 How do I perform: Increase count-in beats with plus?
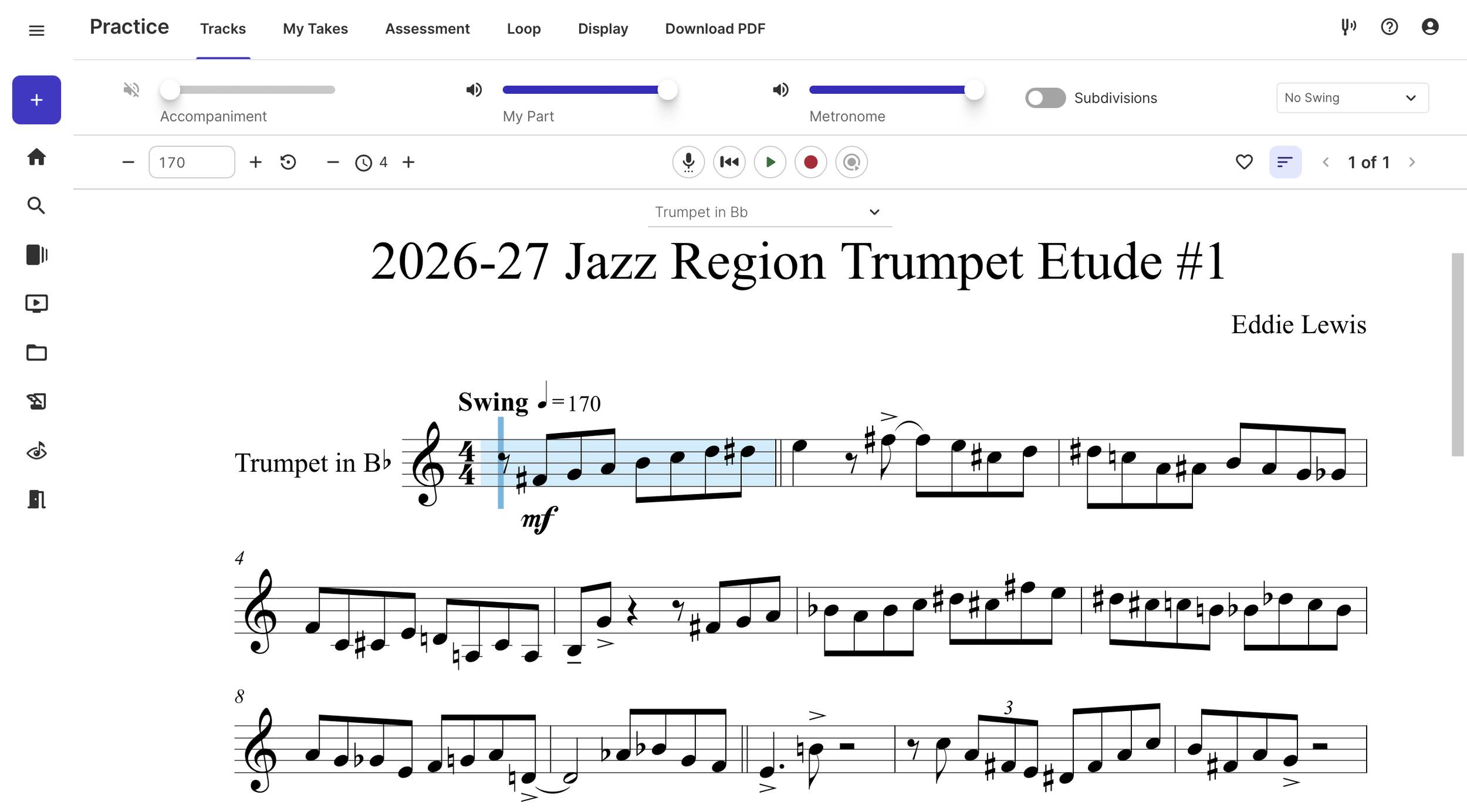[x=408, y=162]
